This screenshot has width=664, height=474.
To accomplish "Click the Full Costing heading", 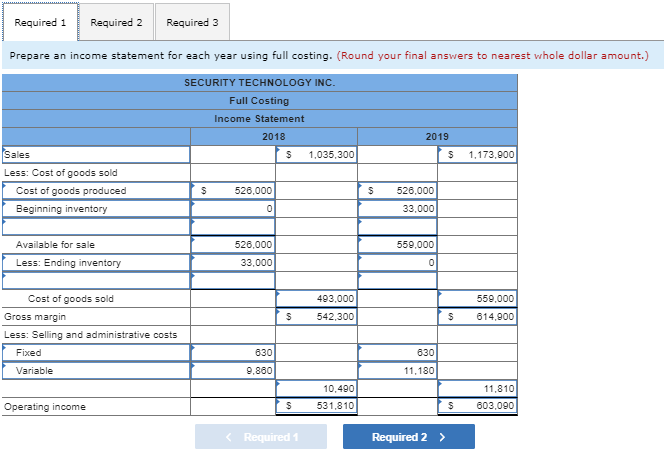I will 259,101.
